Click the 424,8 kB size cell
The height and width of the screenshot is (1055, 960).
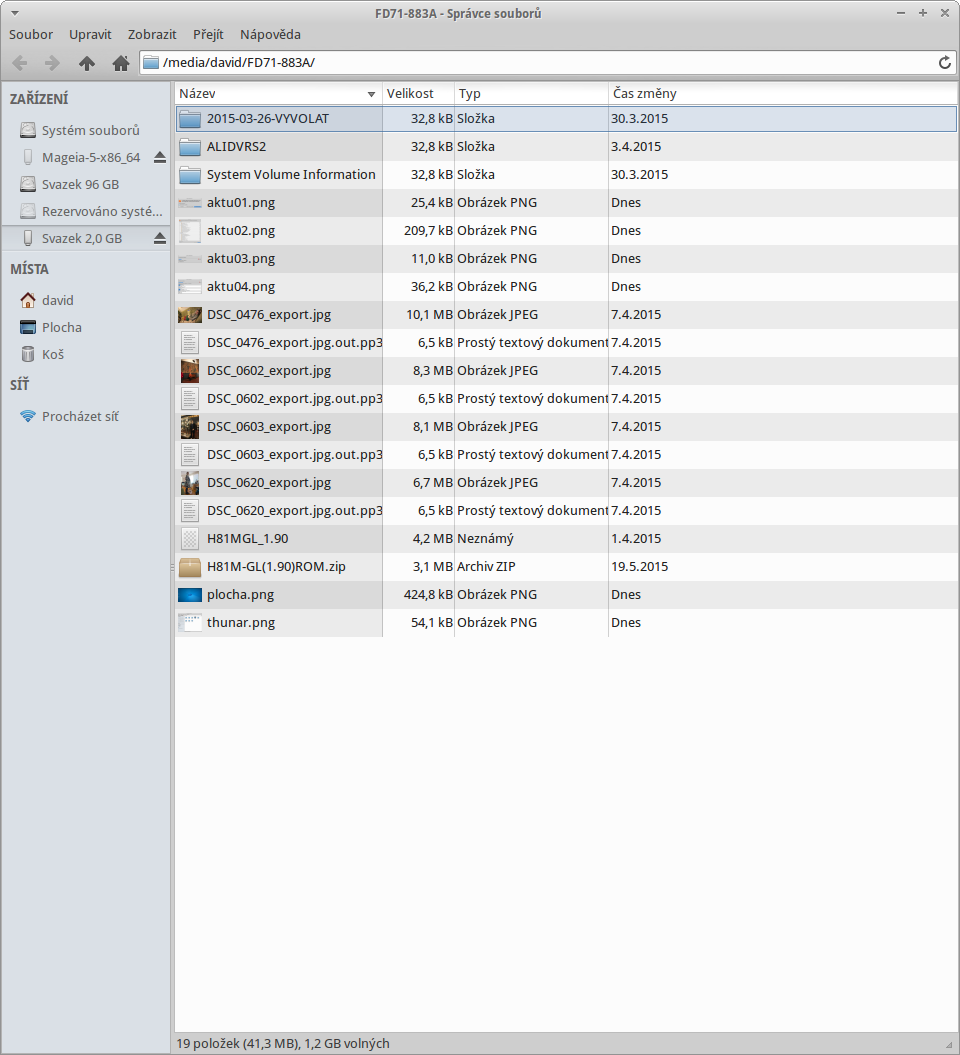point(428,595)
